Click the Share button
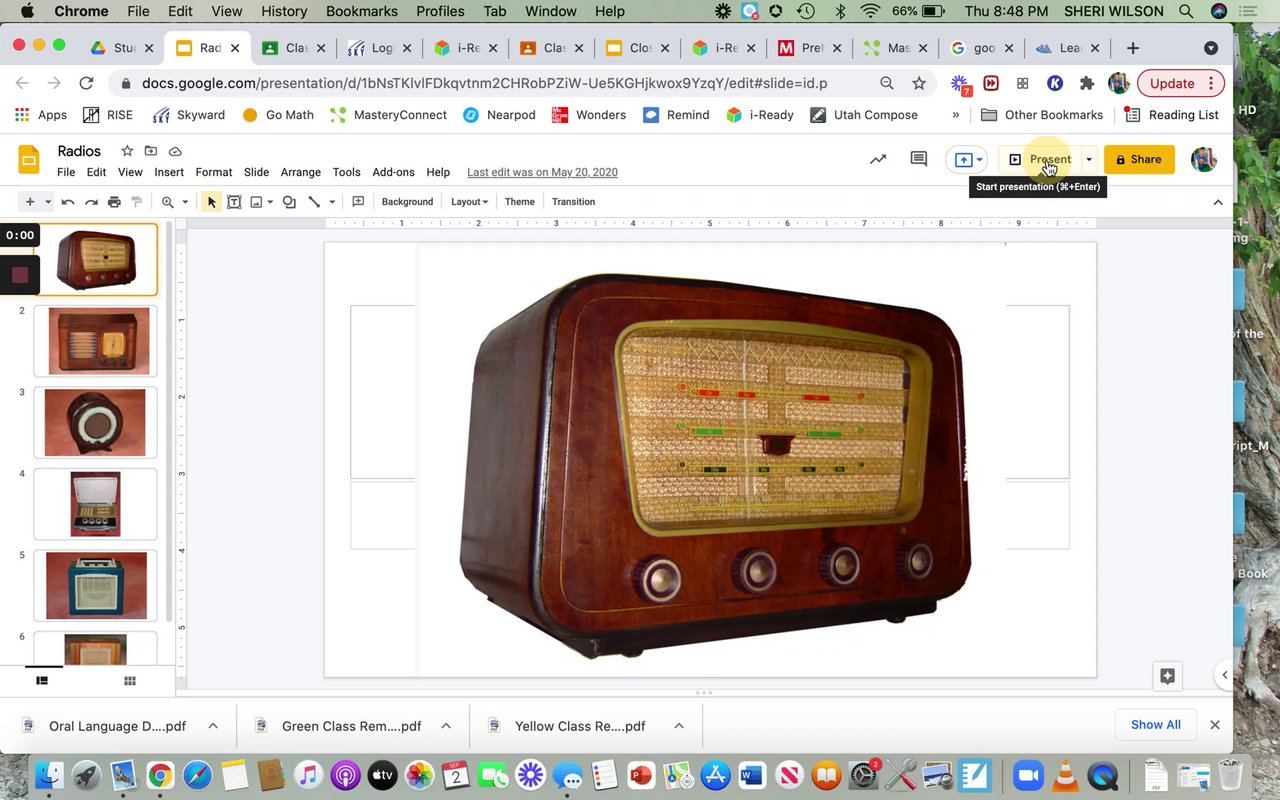 pyautogui.click(x=1139, y=159)
